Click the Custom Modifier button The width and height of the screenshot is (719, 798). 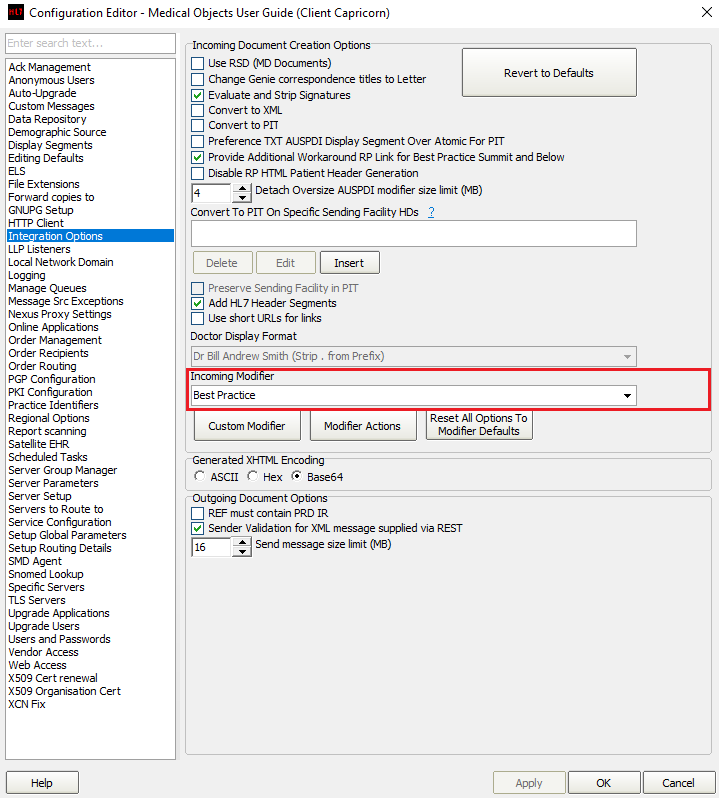247,426
